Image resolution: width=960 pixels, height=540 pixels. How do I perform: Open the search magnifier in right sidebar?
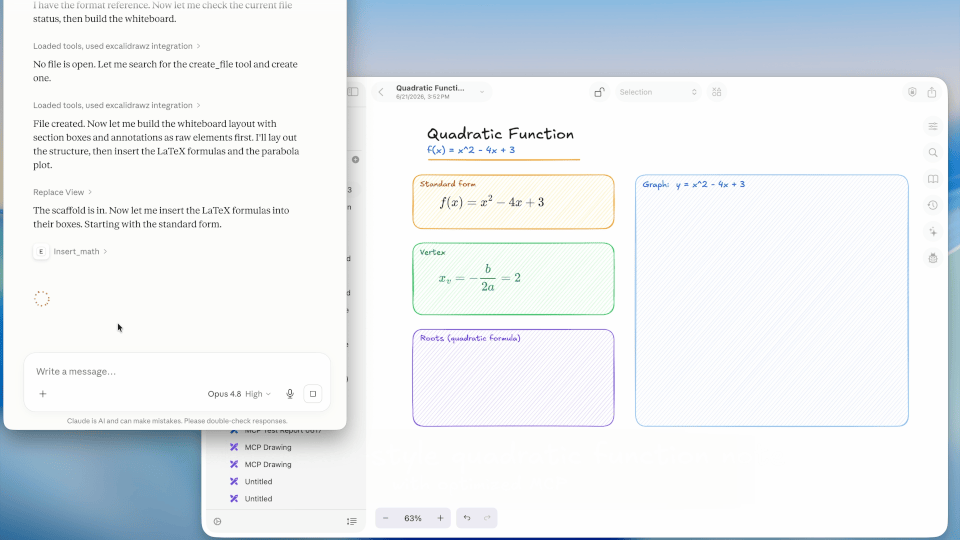tap(932, 152)
